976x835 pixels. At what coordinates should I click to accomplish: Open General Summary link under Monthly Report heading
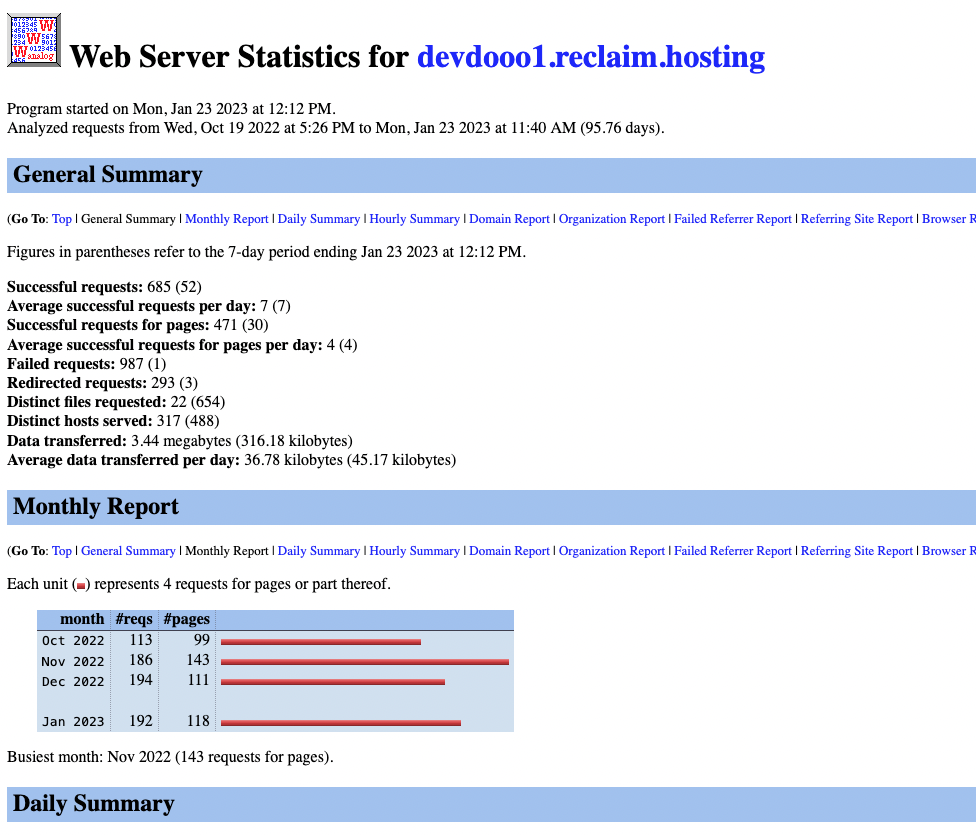[128, 551]
